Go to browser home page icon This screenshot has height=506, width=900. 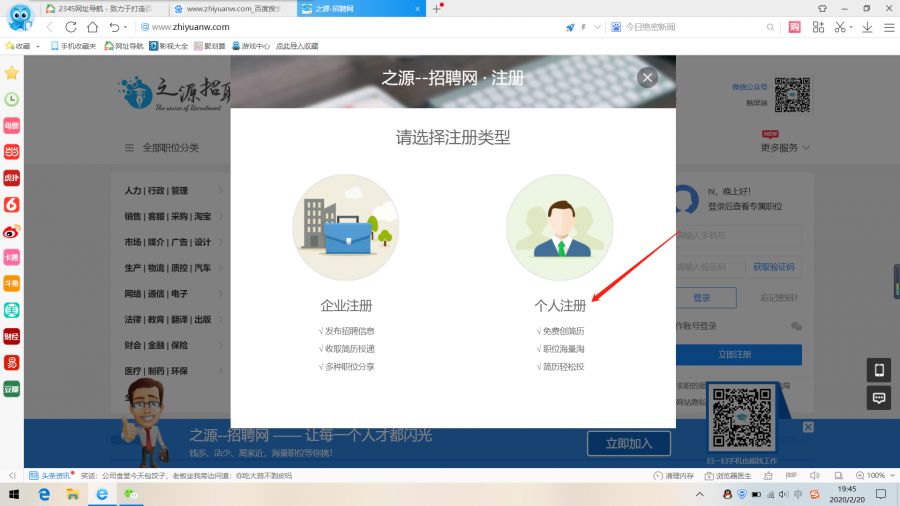pyautogui.click(x=92, y=27)
